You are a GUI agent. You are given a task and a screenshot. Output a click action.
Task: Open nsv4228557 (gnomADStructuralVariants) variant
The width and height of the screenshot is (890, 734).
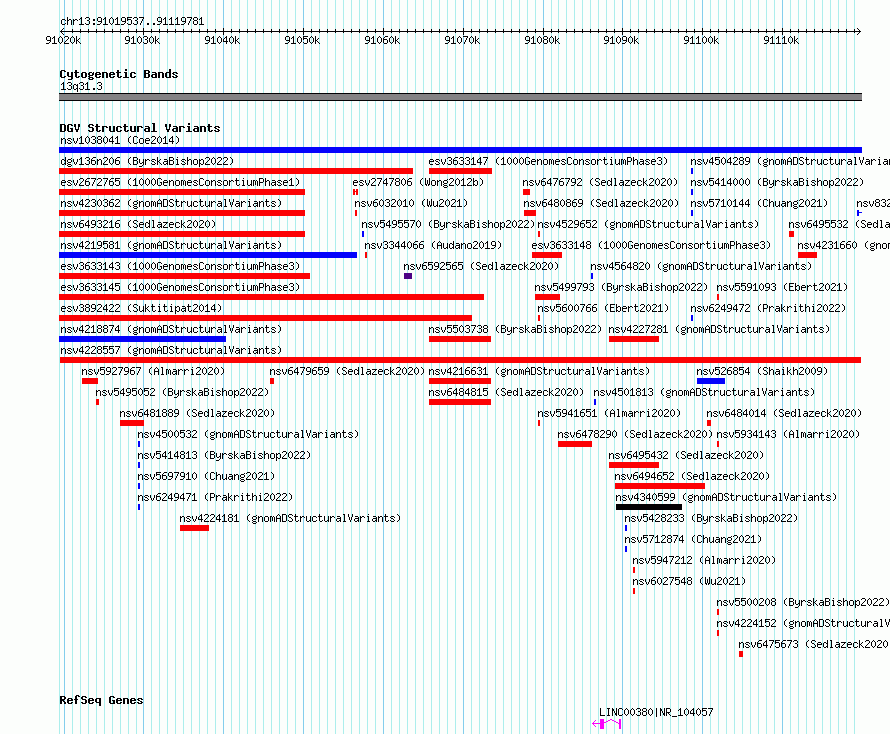pos(171,350)
